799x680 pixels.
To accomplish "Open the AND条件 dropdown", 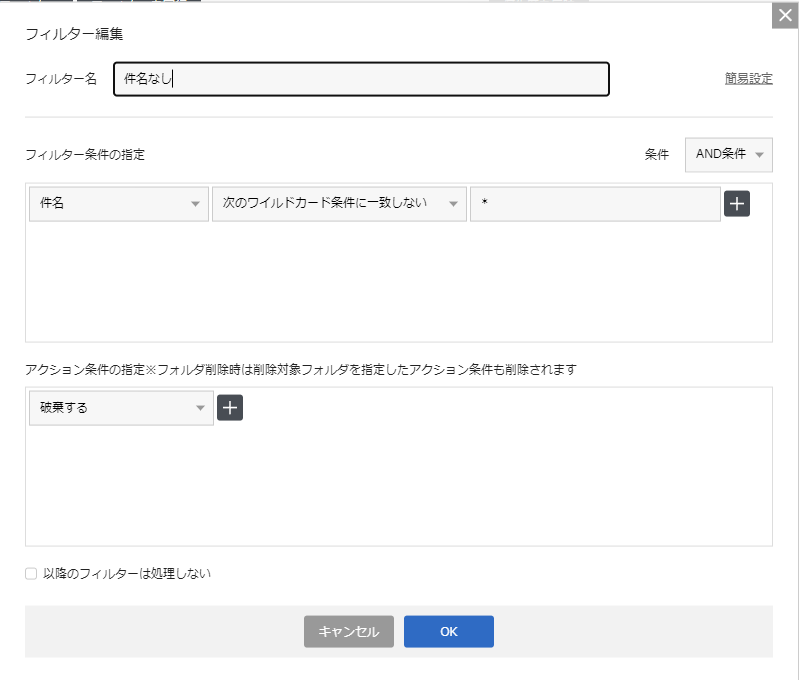I will click(728, 155).
